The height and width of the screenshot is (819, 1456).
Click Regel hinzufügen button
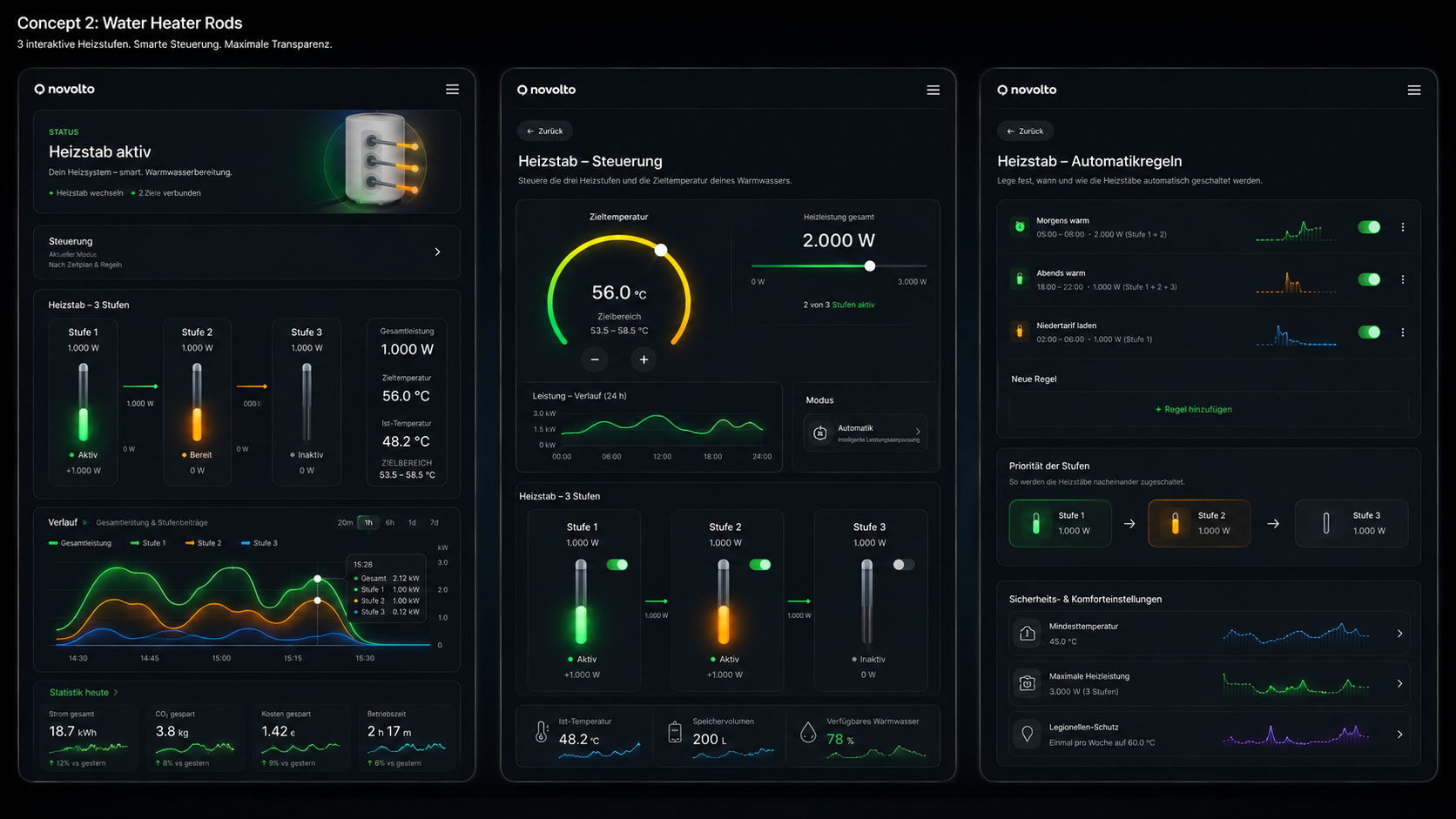point(1194,409)
